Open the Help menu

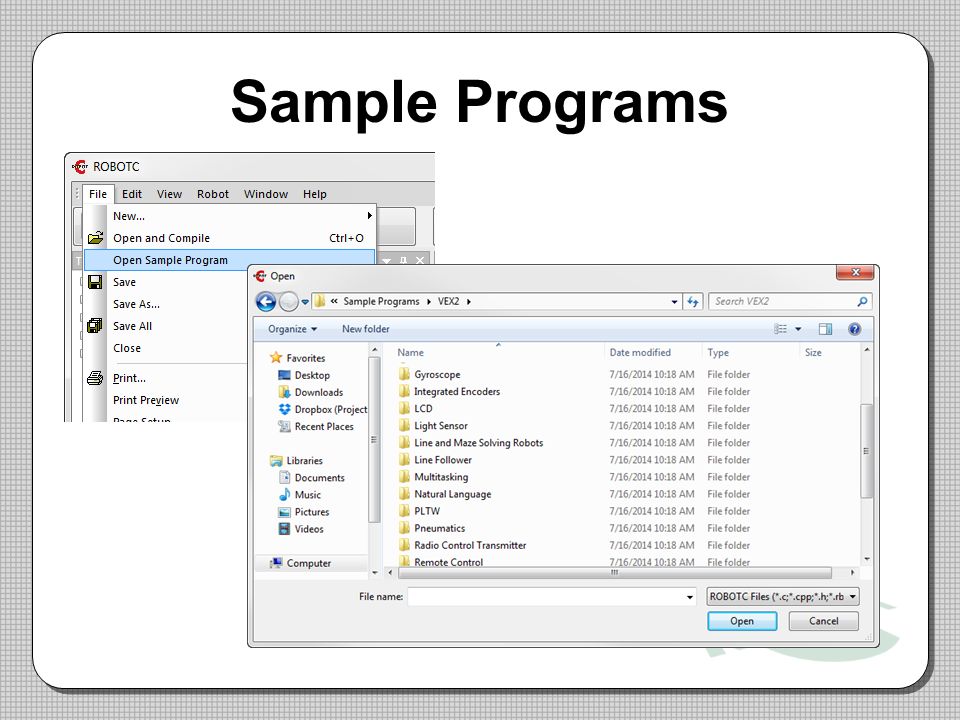315,194
